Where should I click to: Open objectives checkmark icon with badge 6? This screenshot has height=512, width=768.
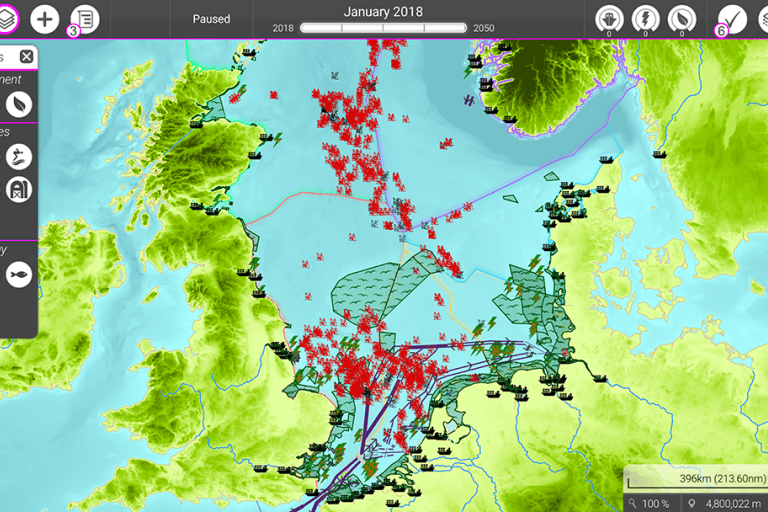(733, 19)
